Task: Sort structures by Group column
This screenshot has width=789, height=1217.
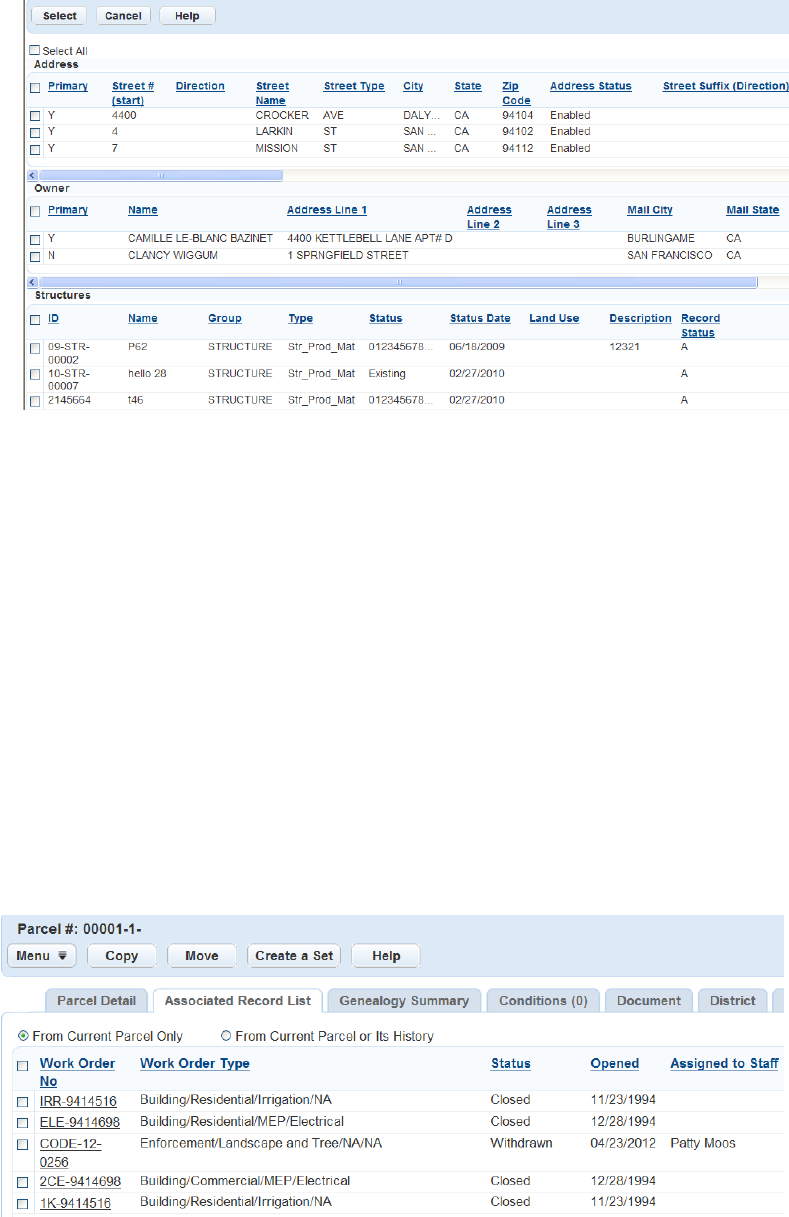Action: click(x=225, y=318)
